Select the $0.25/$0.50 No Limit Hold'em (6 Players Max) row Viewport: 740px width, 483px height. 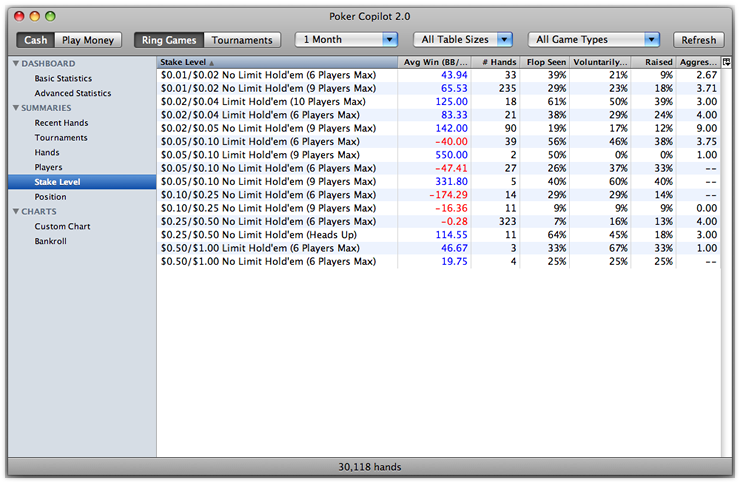[x=438, y=221]
